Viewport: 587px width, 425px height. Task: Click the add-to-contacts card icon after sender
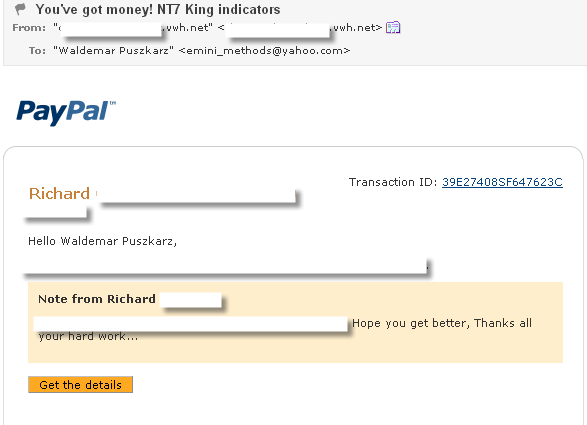tap(393, 27)
